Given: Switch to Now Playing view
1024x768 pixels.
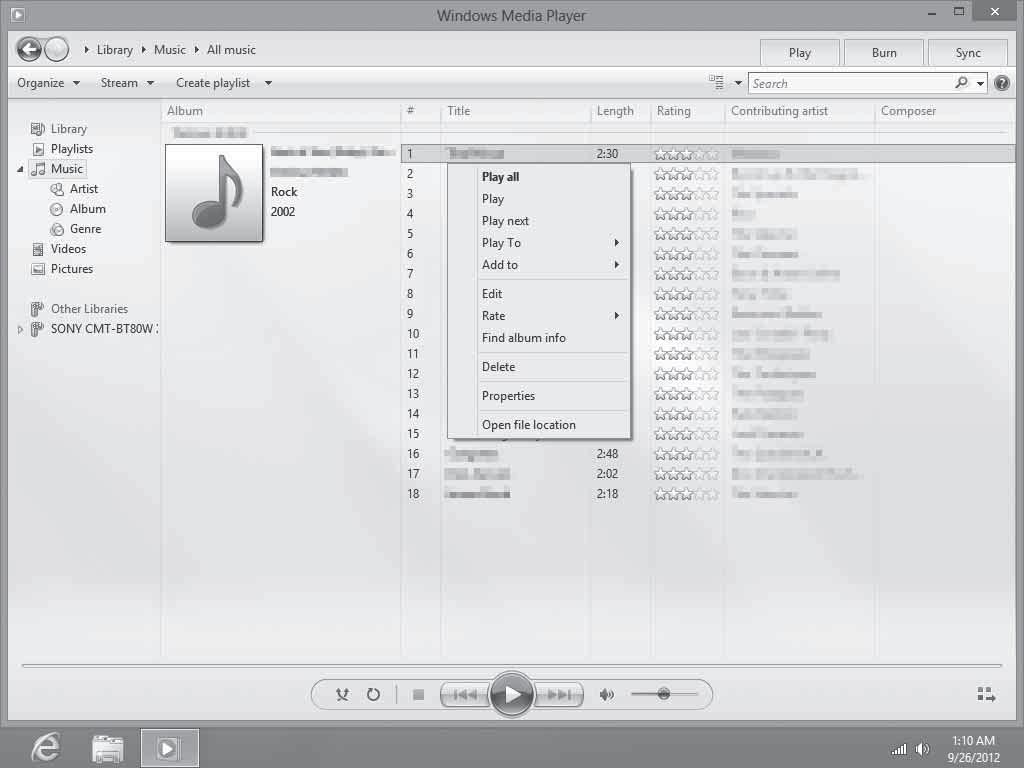Looking at the screenshot, I should pyautogui.click(x=986, y=694).
